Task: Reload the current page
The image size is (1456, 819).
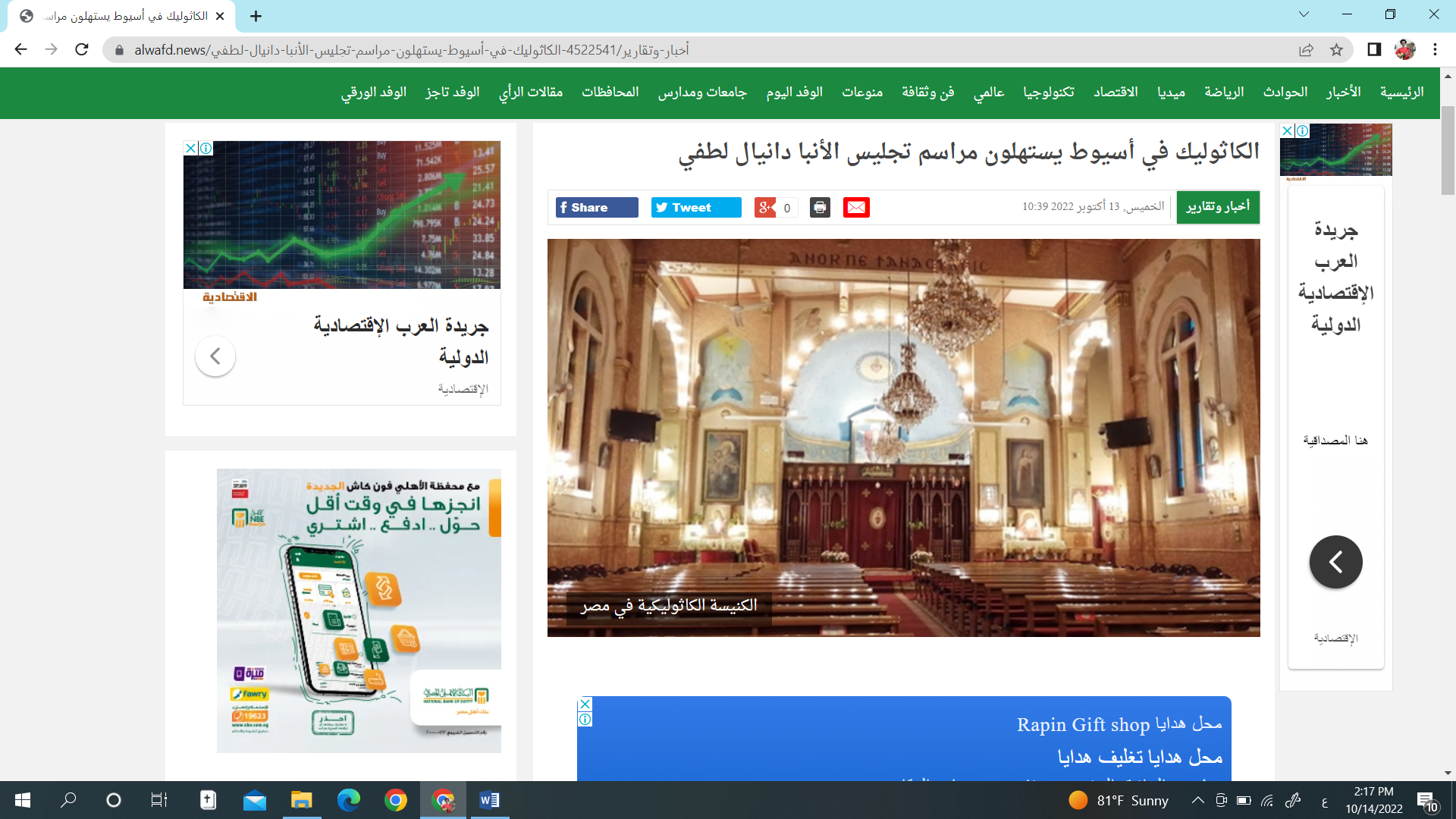Action: [82, 49]
